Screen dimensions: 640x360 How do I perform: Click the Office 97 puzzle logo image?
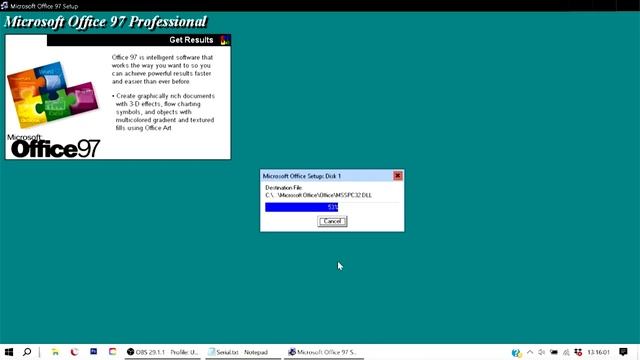click(x=53, y=94)
